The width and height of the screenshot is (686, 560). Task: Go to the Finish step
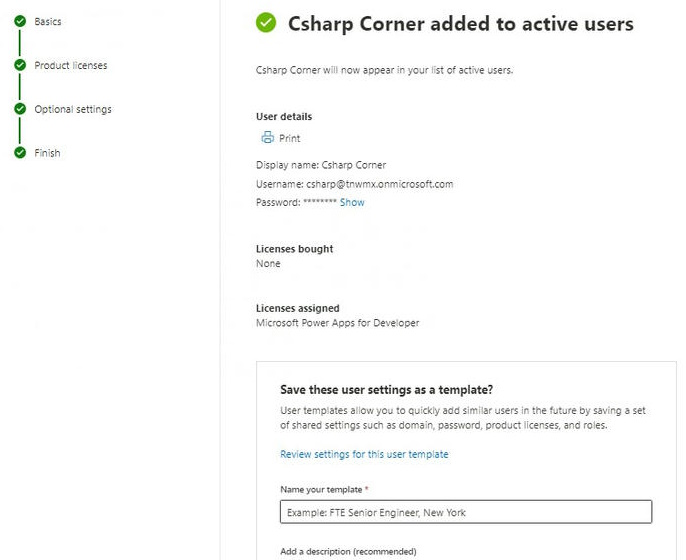pyautogui.click(x=47, y=153)
